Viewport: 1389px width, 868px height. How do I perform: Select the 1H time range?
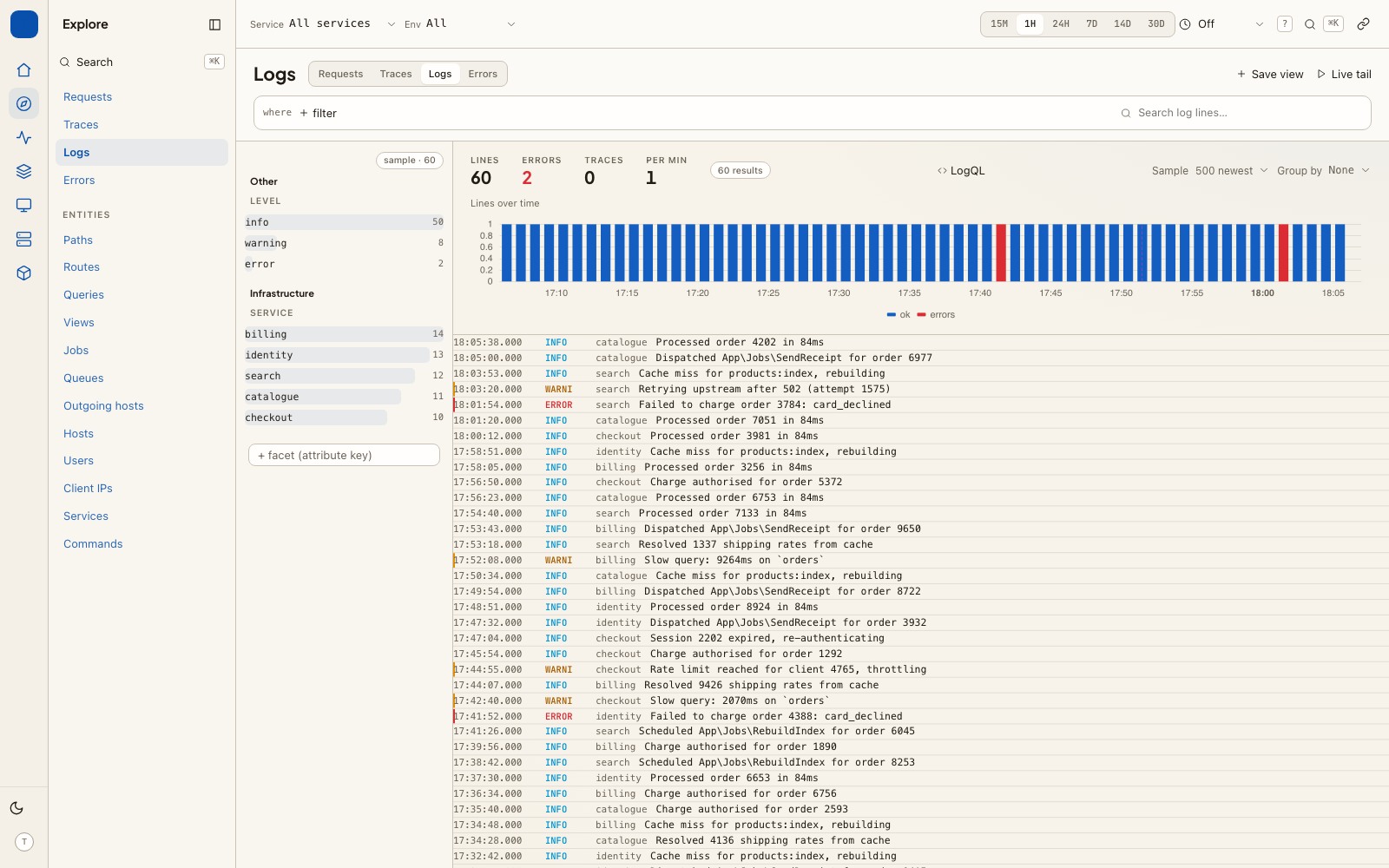(1030, 24)
